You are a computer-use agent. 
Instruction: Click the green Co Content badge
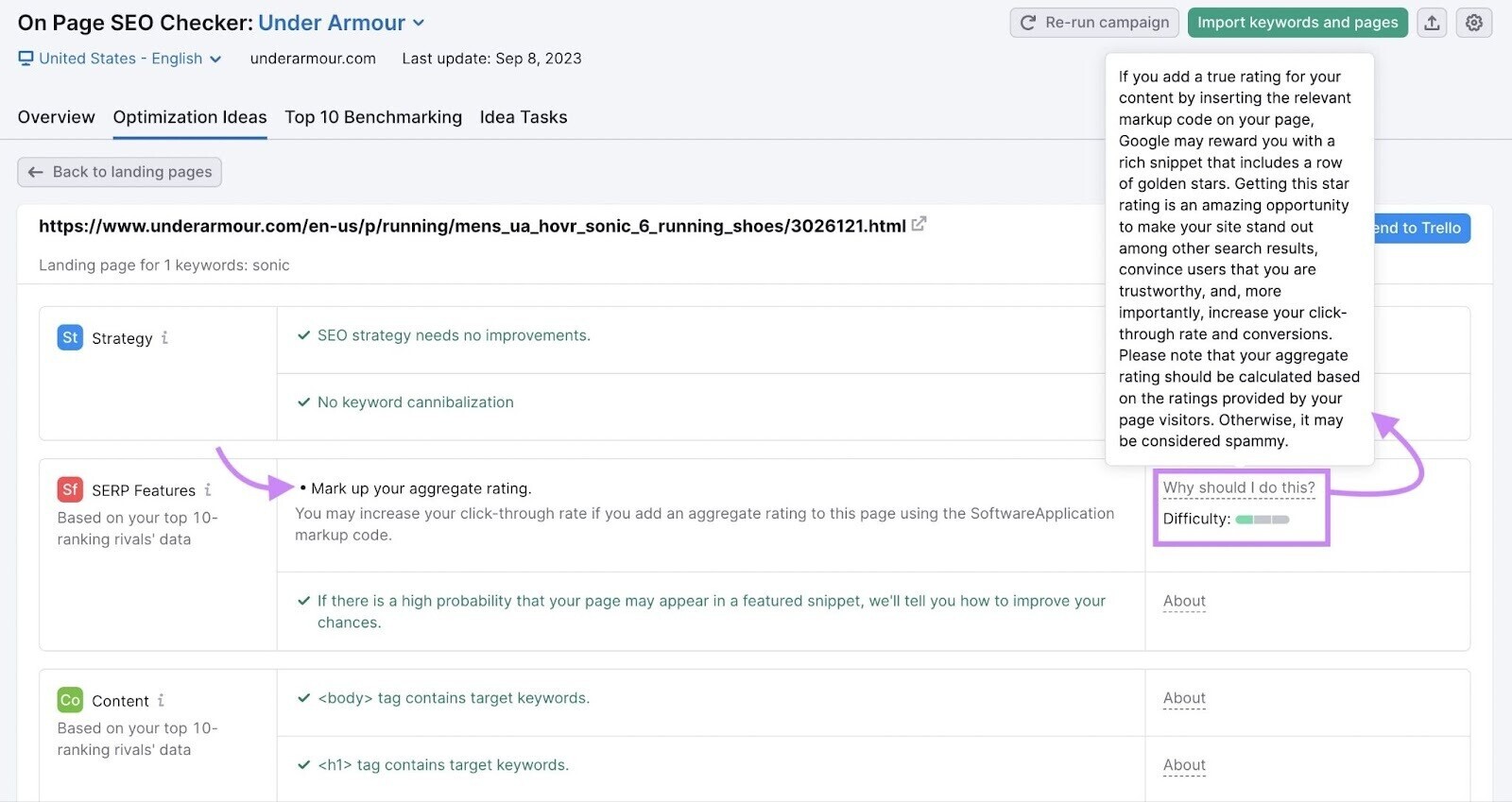coord(70,700)
